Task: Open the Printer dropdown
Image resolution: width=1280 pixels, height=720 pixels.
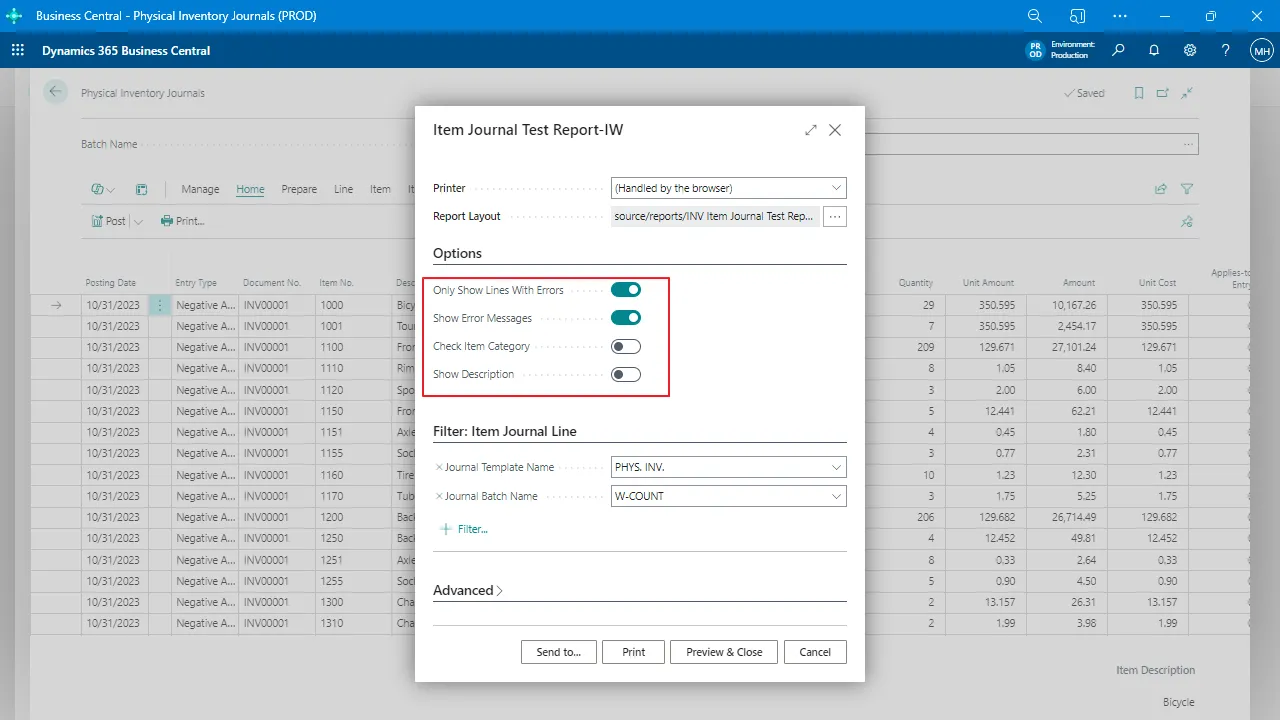Action: pos(728,188)
